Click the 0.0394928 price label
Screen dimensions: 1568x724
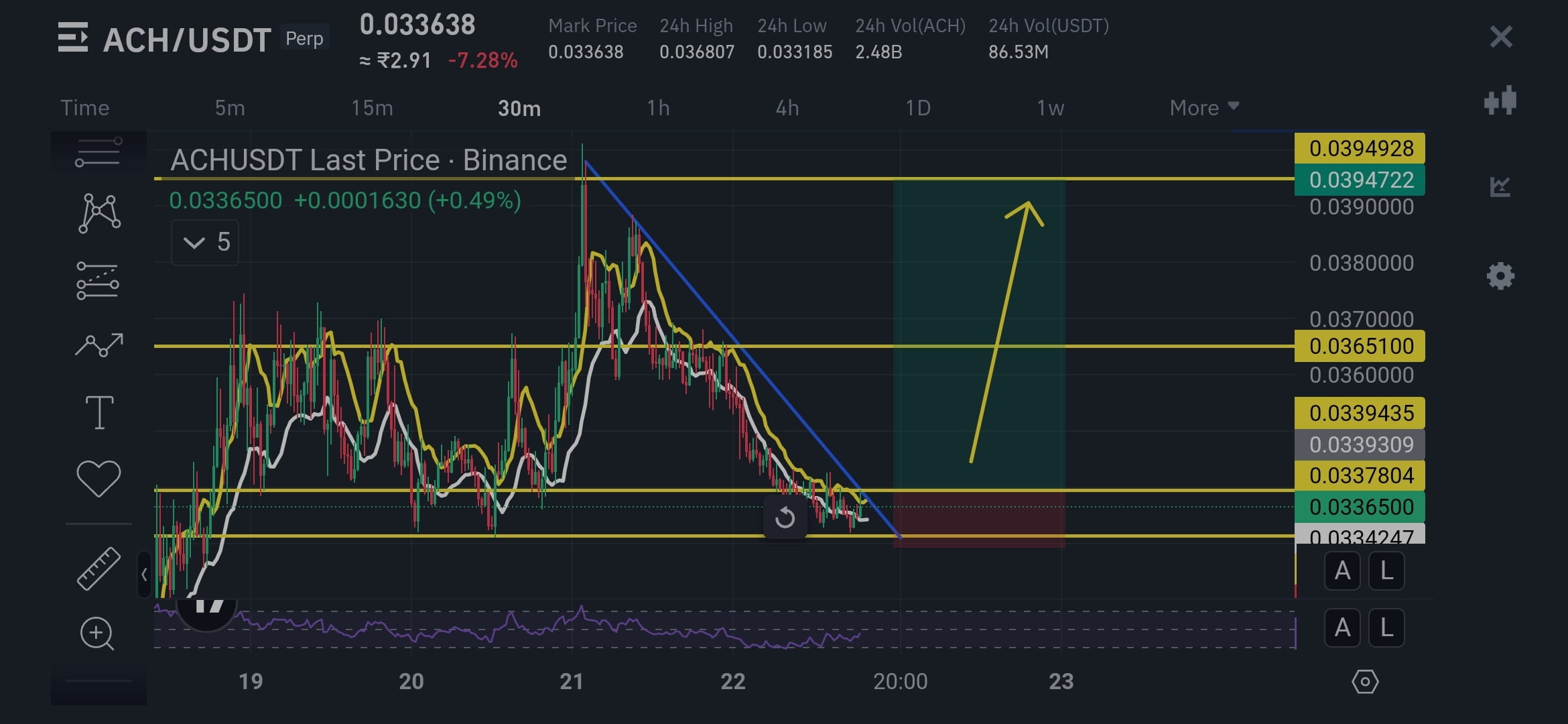click(1360, 148)
